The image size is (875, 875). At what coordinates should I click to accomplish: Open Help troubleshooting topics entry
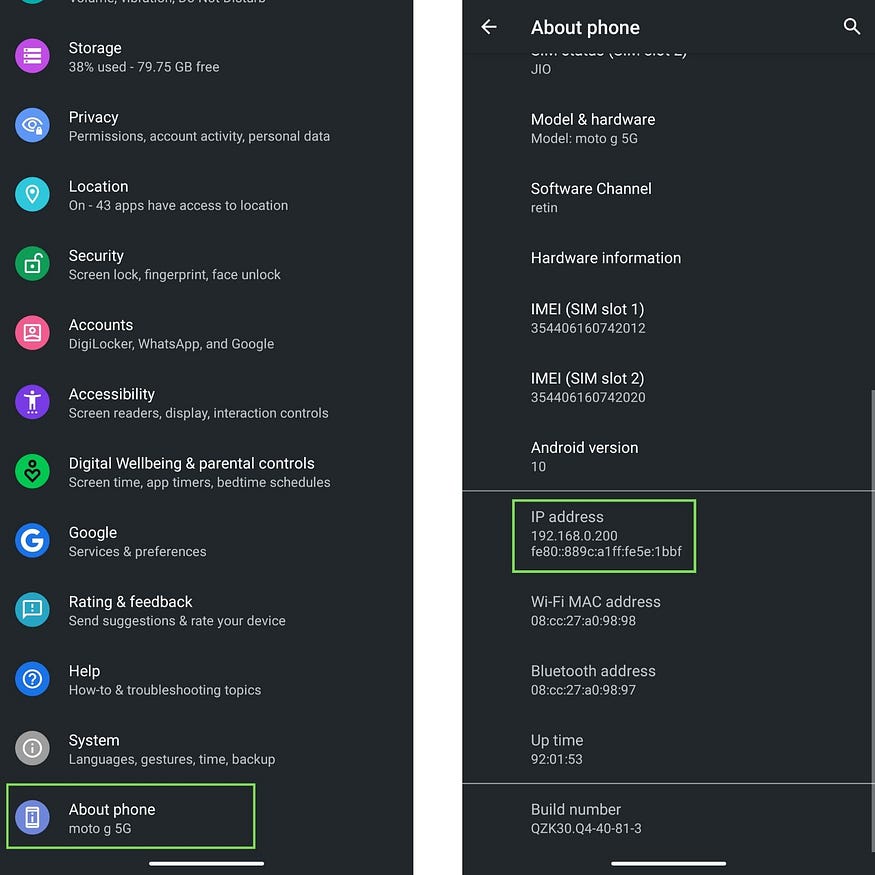206,679
